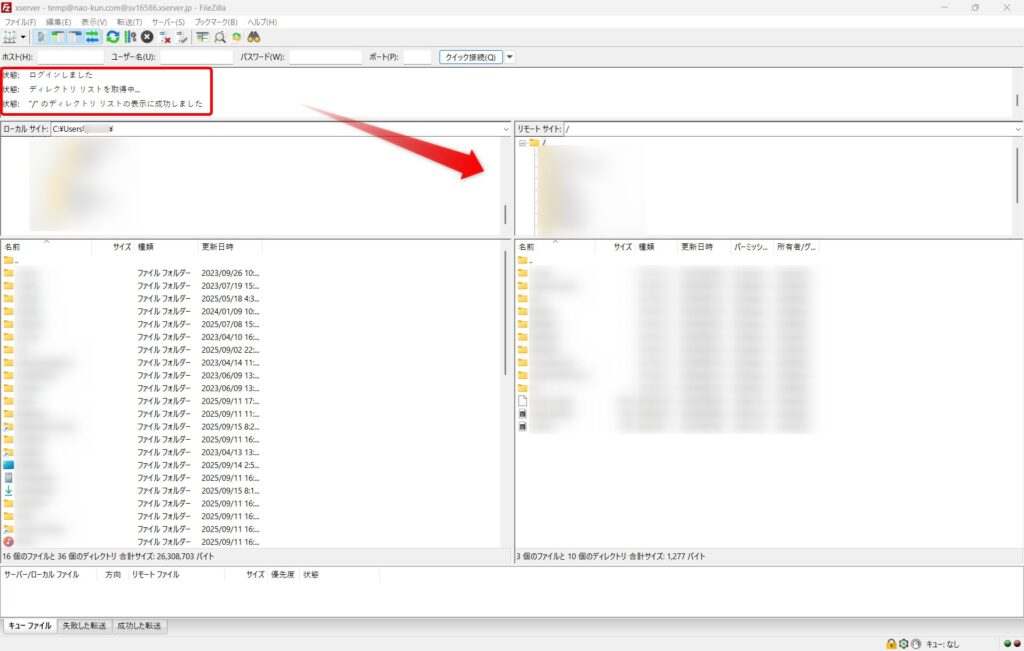Expand the ローカル サイト path dropdown

[506, 129]
